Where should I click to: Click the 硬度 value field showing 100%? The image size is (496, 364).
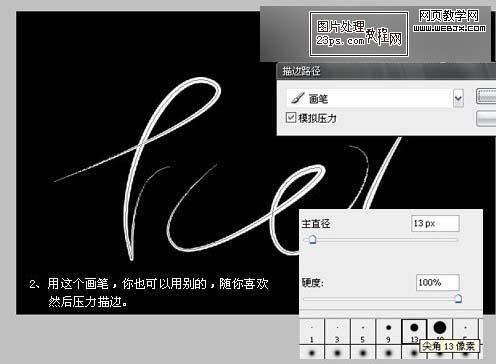[437, 282]
